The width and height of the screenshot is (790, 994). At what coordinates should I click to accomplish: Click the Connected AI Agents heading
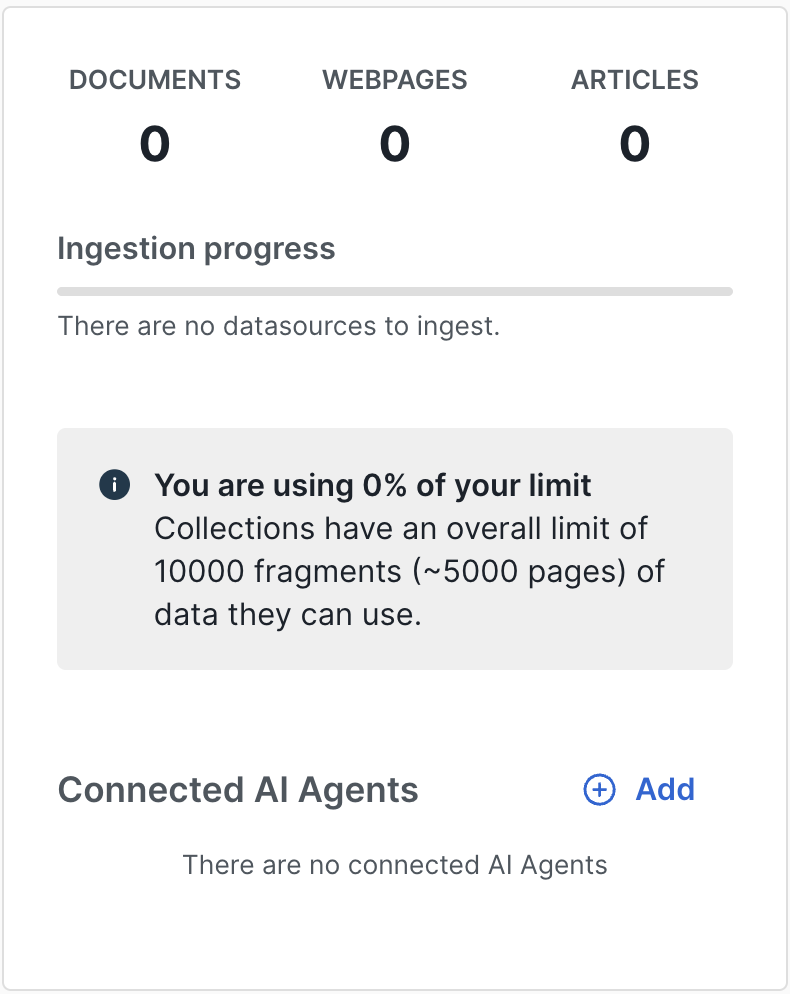pyautogui.click(x=238, y=790)
